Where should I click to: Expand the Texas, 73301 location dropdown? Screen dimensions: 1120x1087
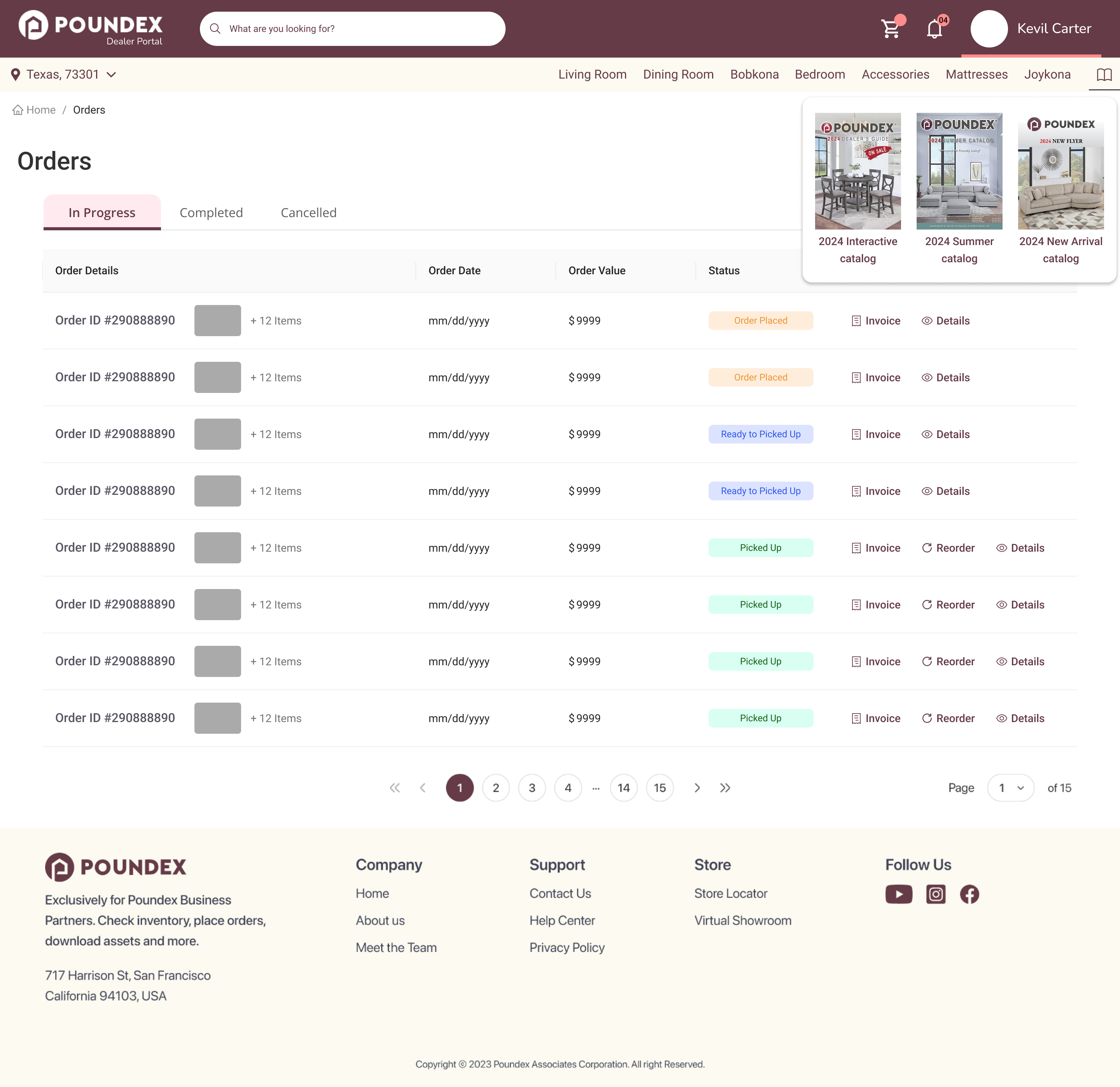(63, 74)
